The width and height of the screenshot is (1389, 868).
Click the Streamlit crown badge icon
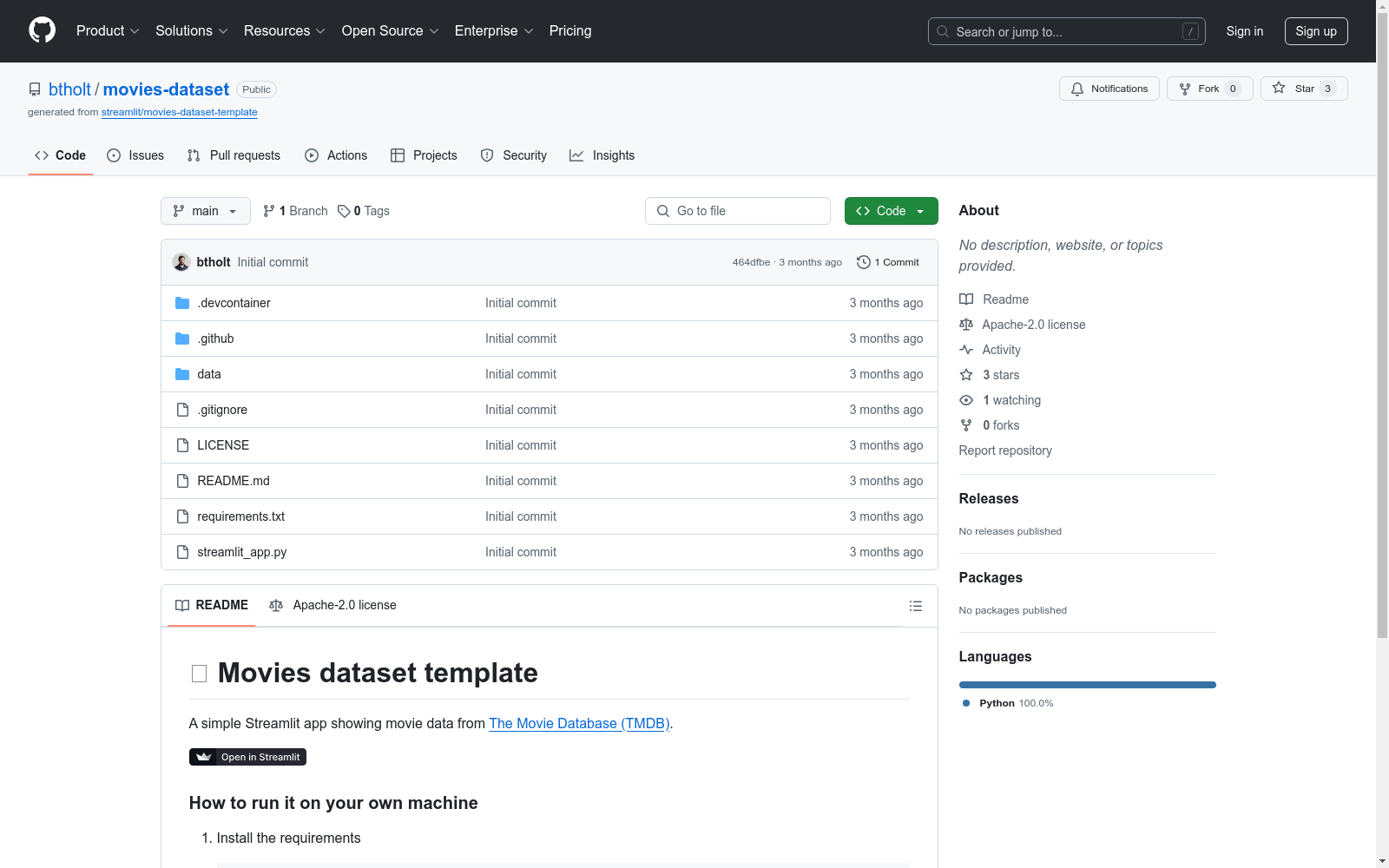tap(204, 757)
